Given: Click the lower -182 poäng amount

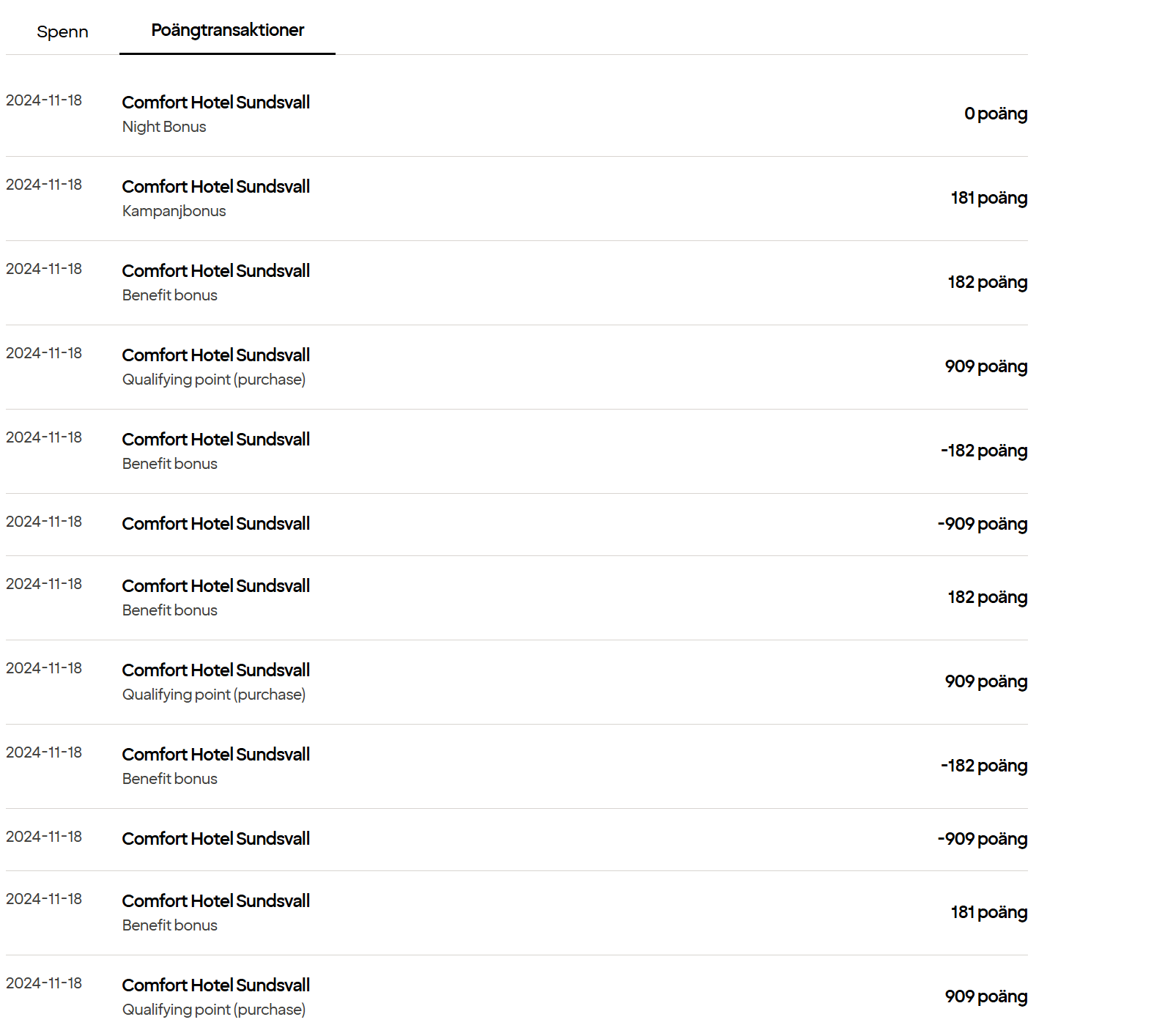Looking at the screenshot, I should (983, 766).
